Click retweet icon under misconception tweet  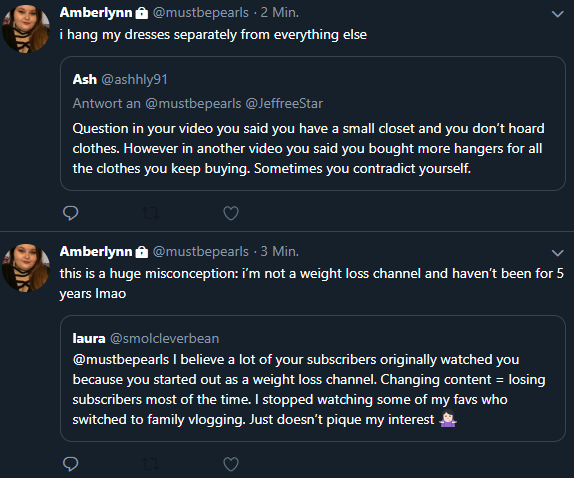(x=150, y=464)
